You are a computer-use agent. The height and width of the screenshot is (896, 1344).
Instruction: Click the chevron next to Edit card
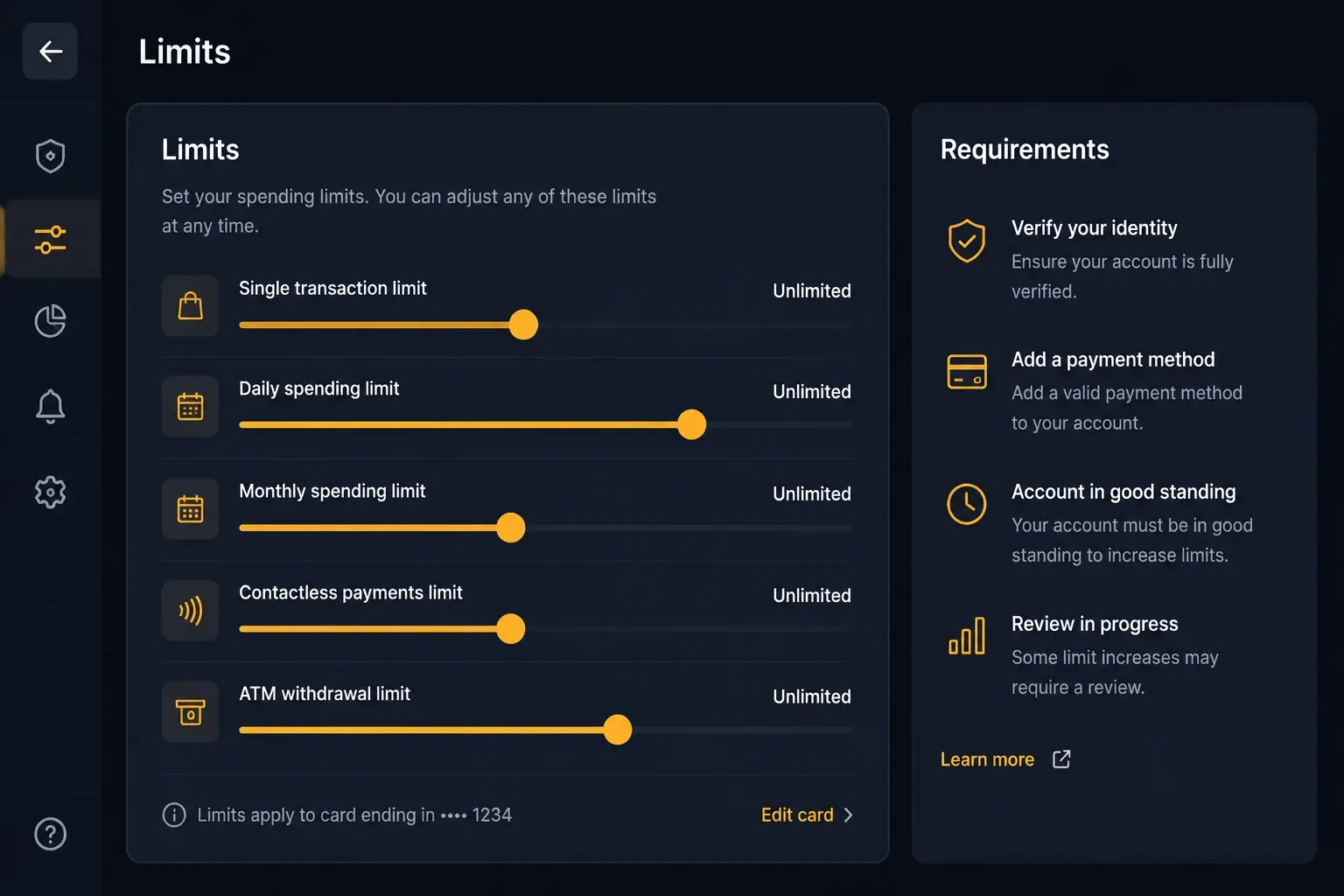848,815
